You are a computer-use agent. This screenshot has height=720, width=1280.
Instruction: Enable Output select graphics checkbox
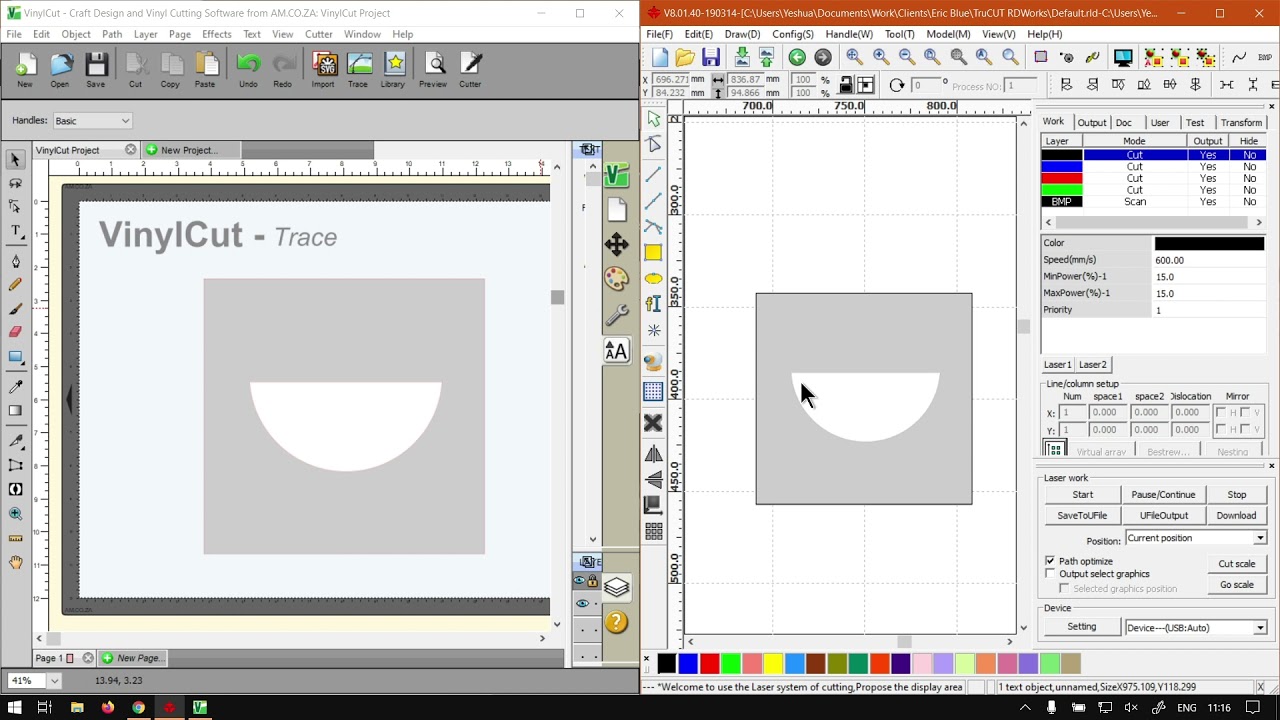1050,574
